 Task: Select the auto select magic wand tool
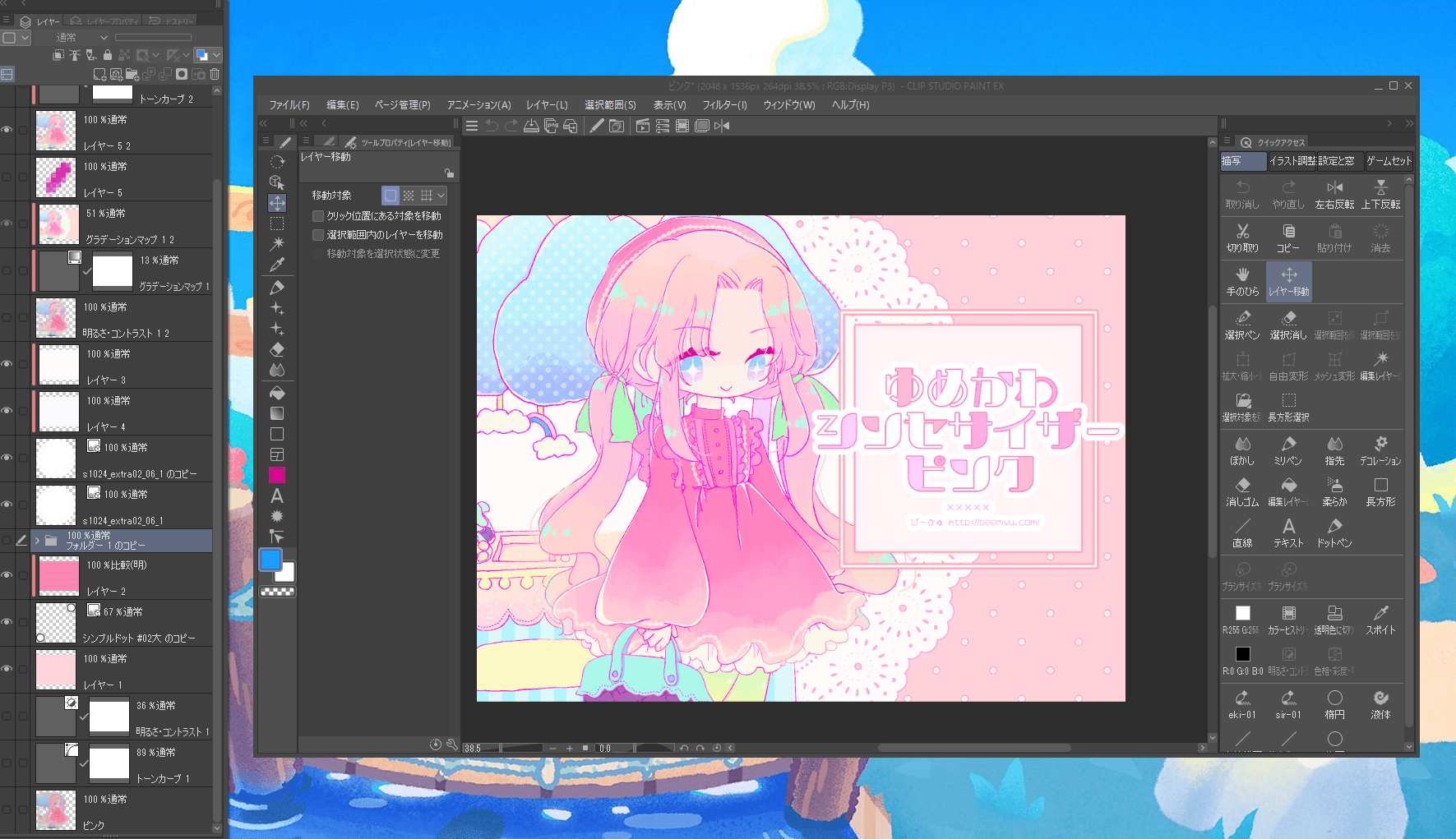click(x=277, y=244)
